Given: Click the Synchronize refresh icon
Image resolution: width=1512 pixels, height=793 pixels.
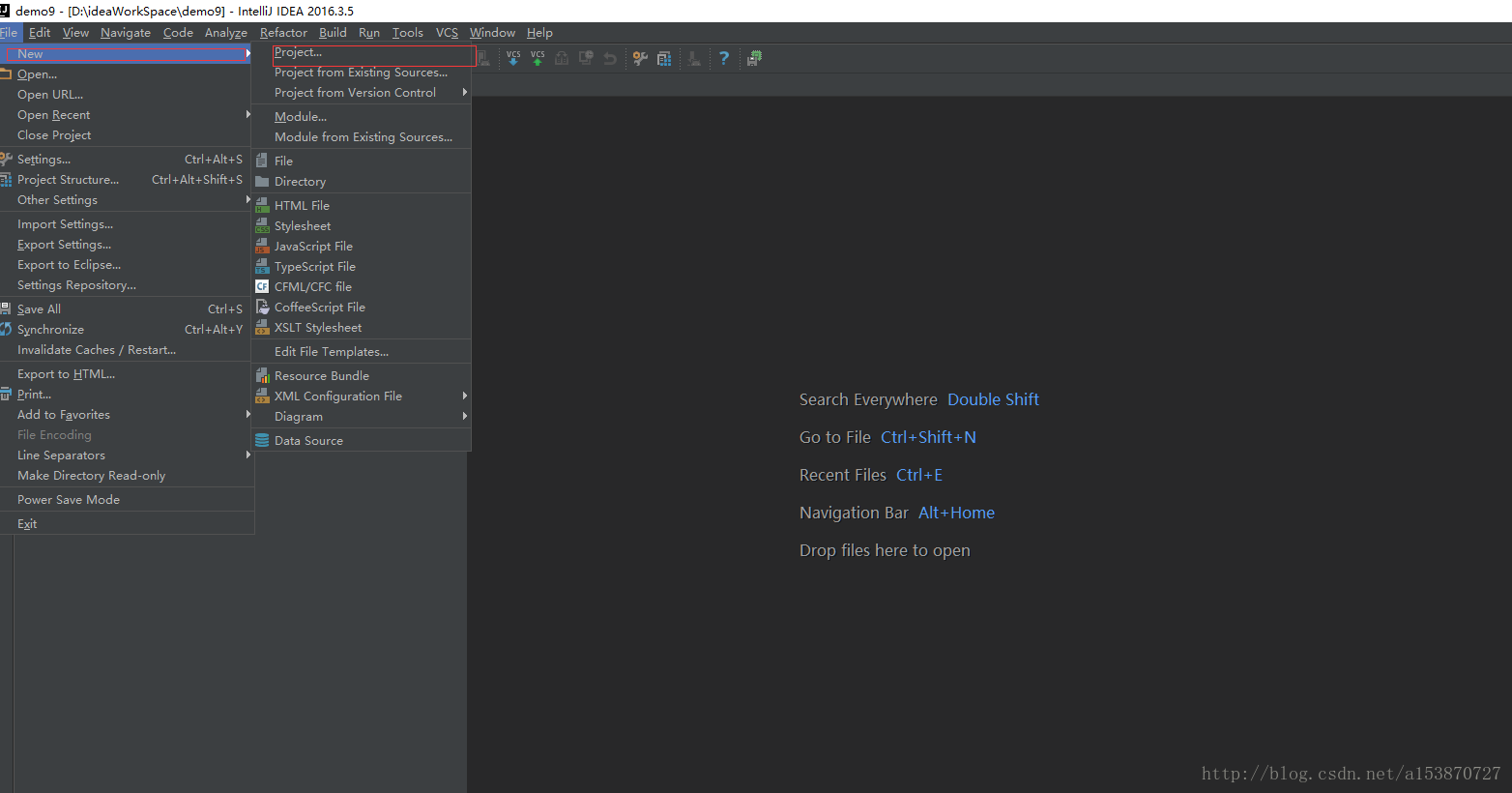Looking at the screenshot, I should (6, 329).
